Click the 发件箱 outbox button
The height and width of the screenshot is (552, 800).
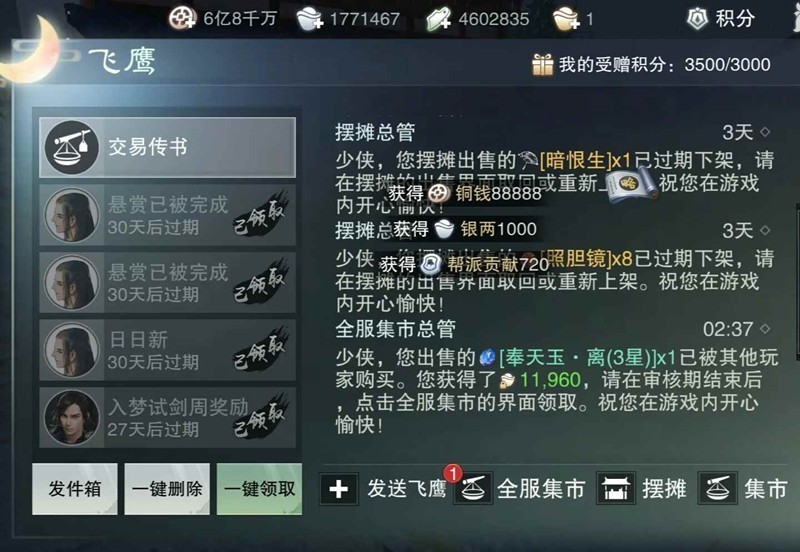tap(74, 489)
